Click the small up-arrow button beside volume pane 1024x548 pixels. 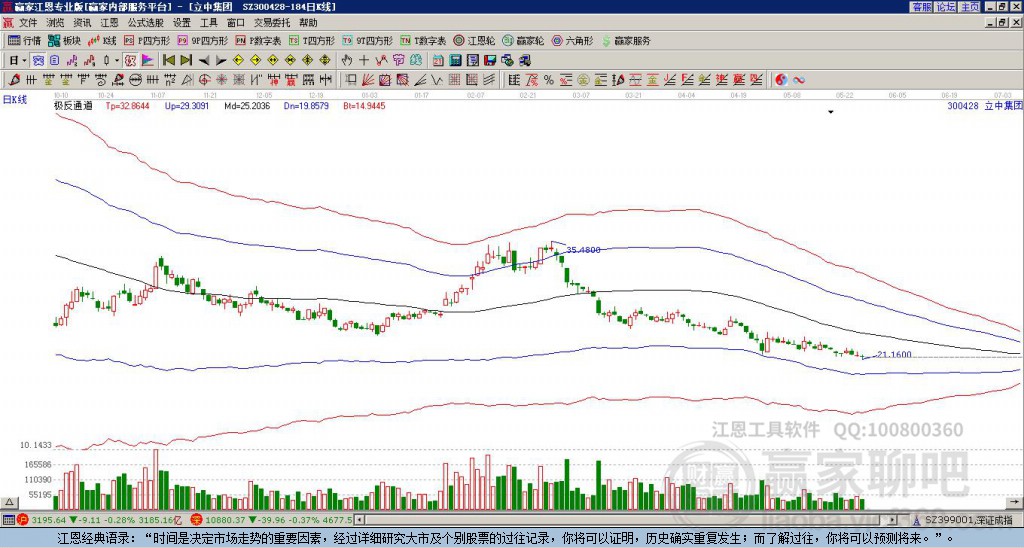tap(9, 502)
